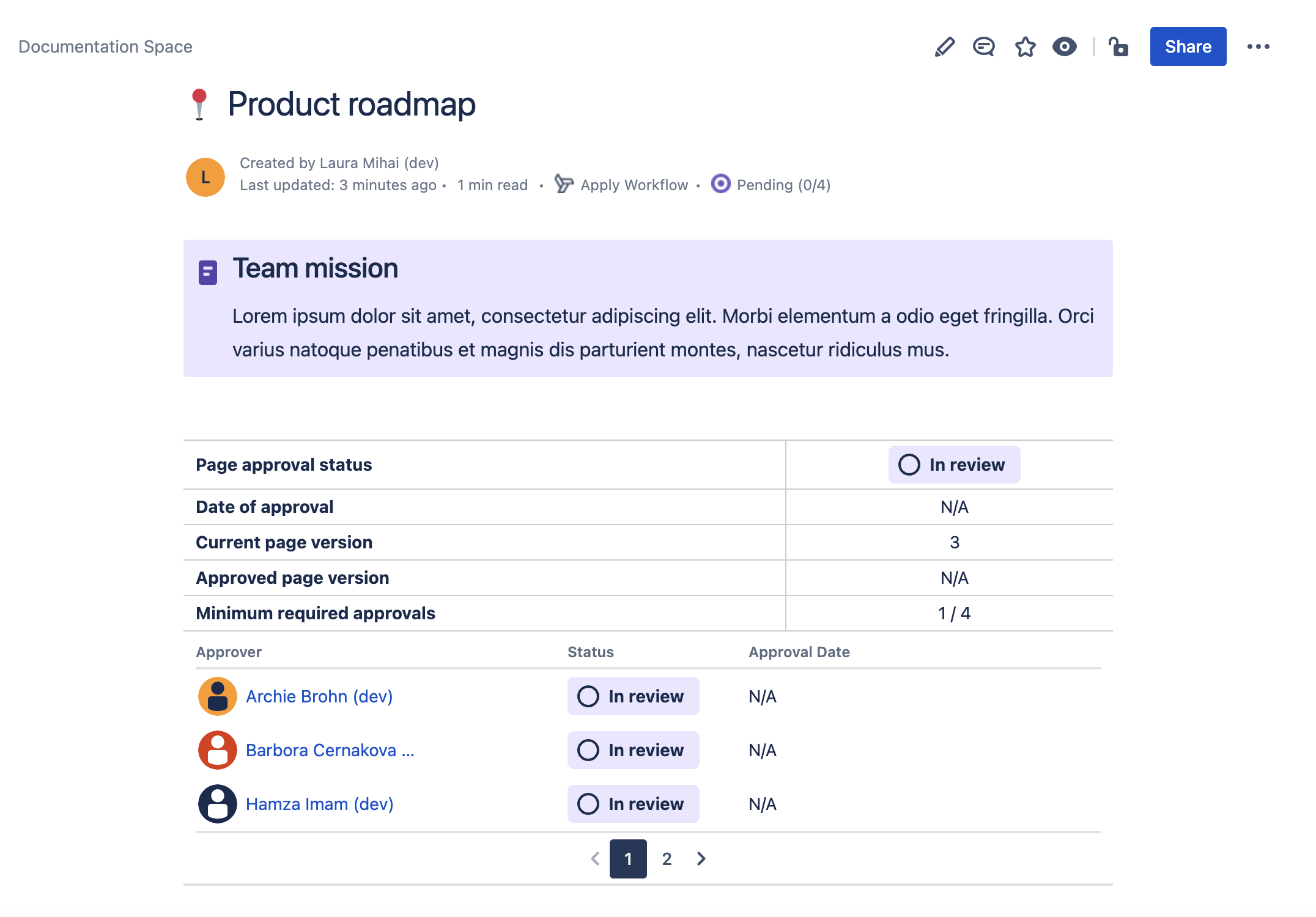Viewport: 1316px width, 917px height.
Task: Click Laura Mihai's author avatar
Action: (205, 177)
